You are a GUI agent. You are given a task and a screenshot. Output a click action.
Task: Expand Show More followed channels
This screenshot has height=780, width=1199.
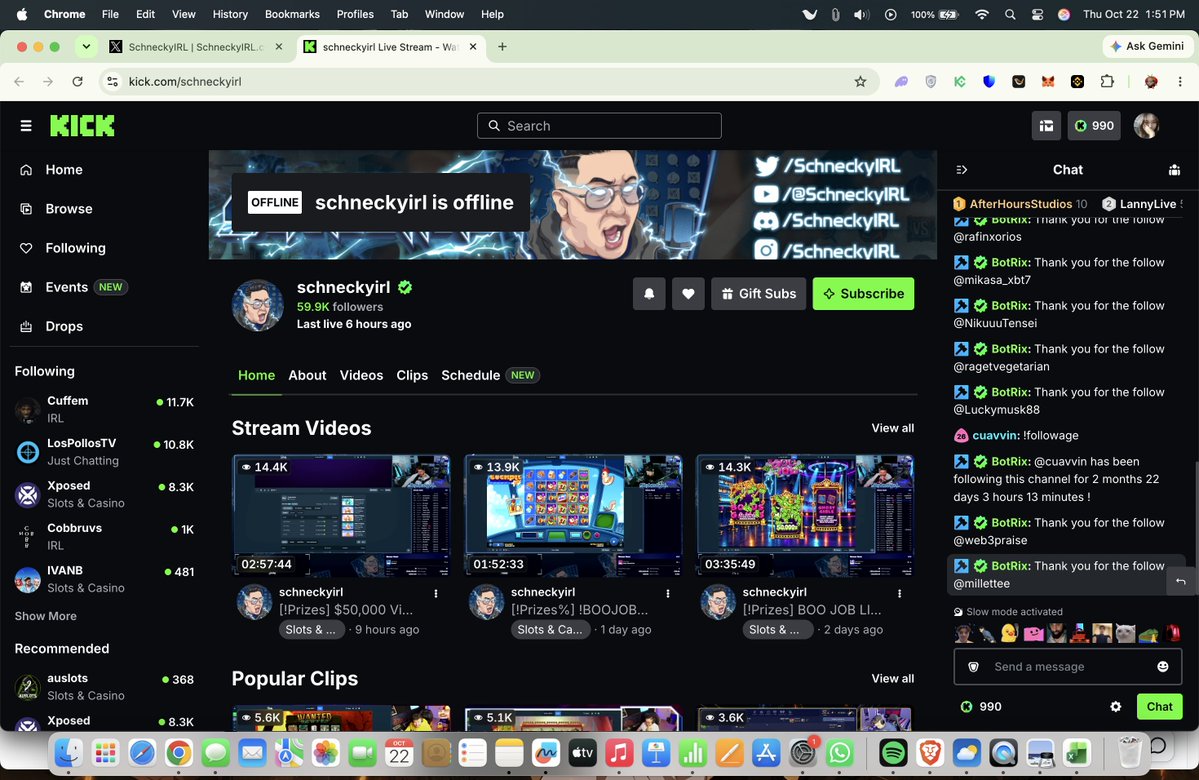[45, 616]
